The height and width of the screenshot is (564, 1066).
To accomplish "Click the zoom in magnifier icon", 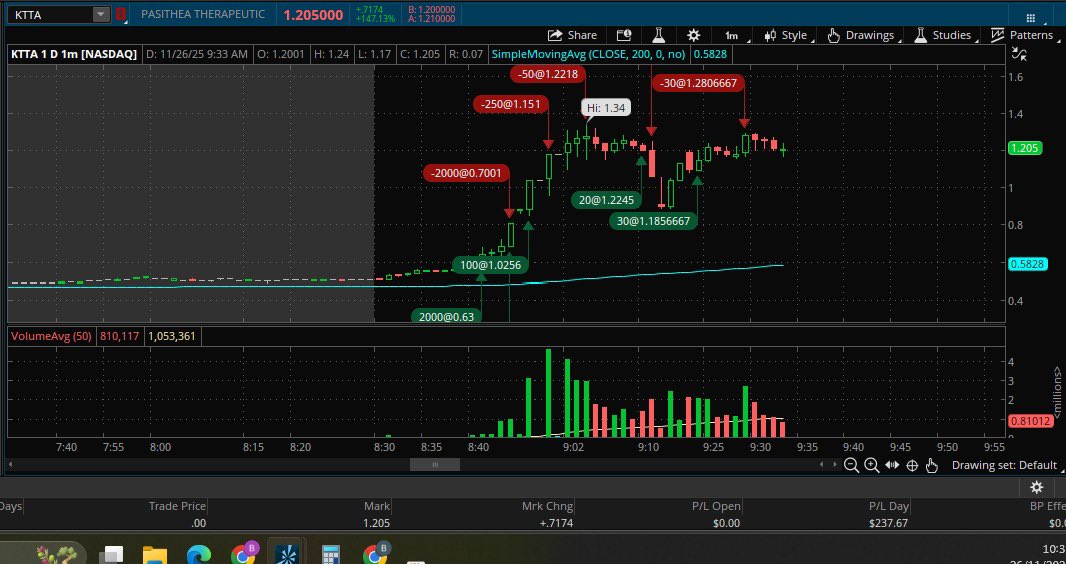I will point(871,465).
